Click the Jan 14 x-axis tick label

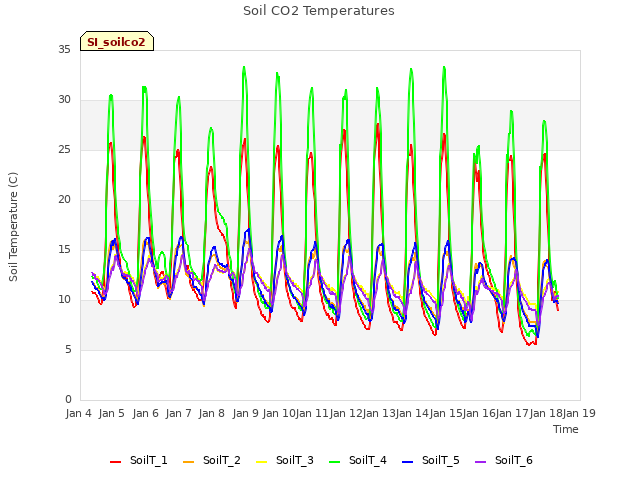412,413
